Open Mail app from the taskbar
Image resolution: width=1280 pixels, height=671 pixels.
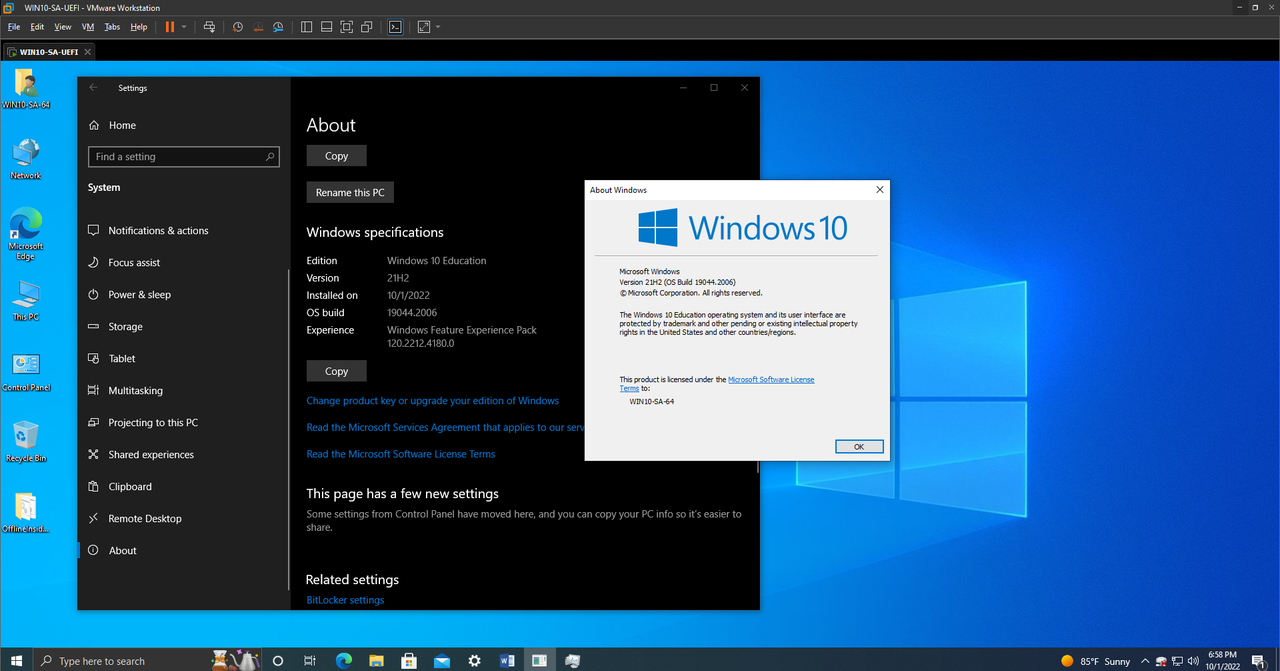click(x=442, y=661)
